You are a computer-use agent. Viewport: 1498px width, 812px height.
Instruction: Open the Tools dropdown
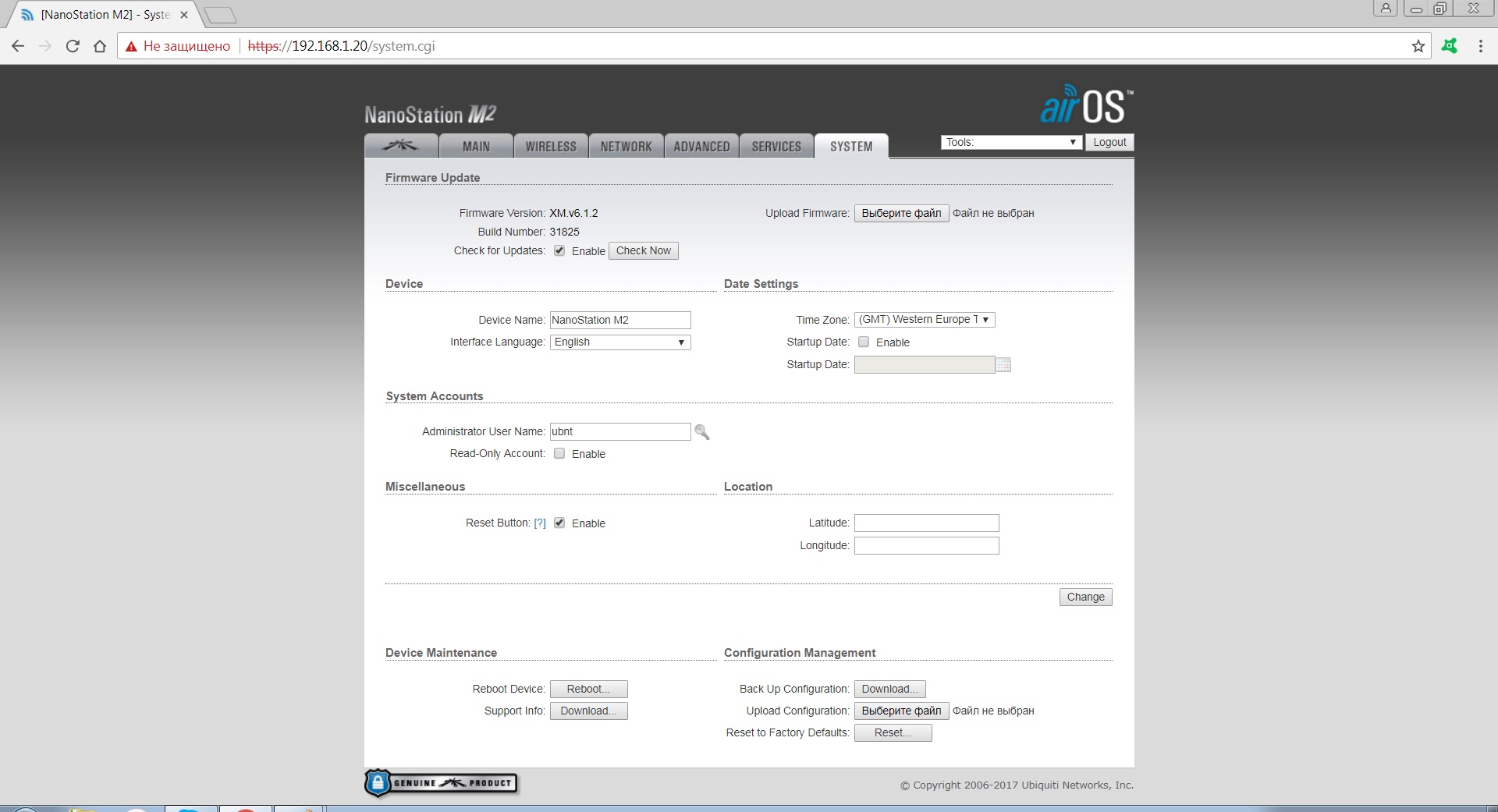1011,142
